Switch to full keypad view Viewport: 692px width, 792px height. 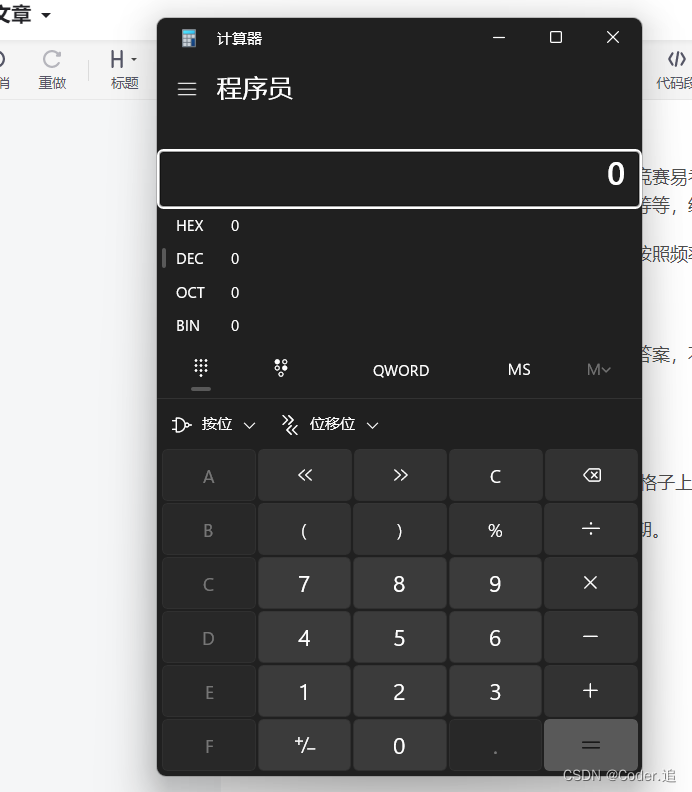[201, 369]
